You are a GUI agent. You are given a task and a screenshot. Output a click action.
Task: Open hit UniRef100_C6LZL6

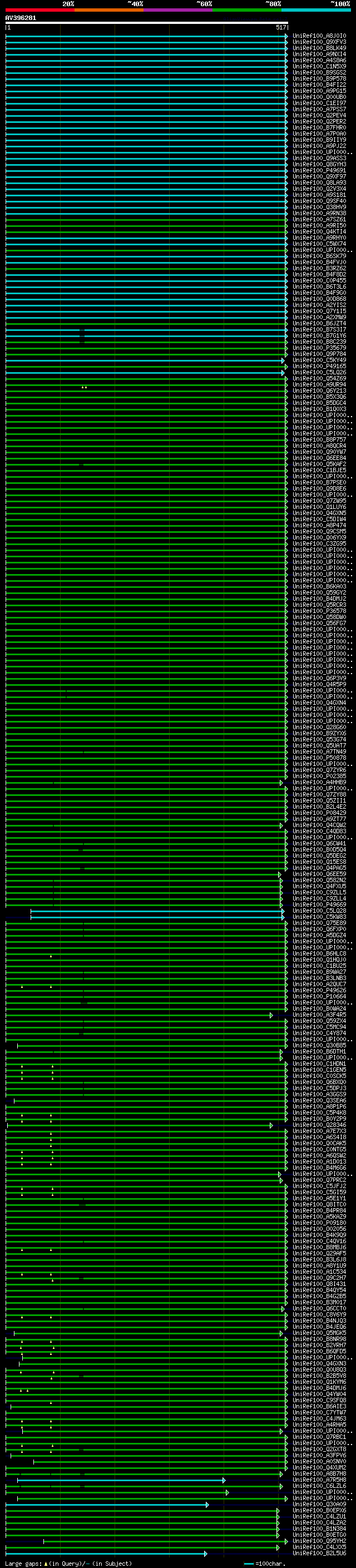coord(319,1486)
